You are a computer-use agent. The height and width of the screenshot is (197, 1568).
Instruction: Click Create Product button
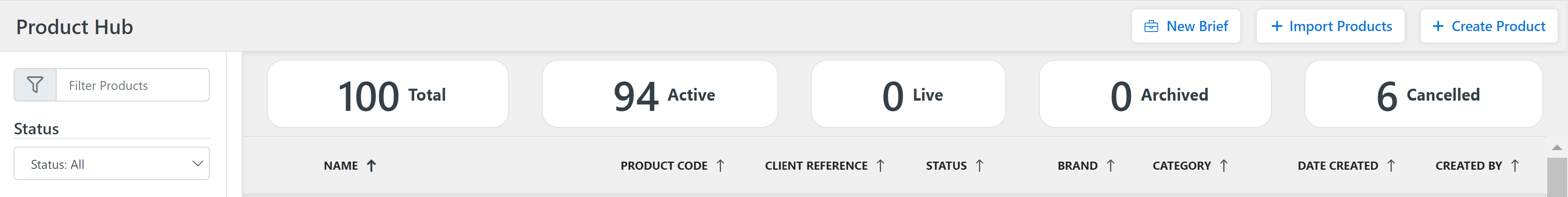pyautogui.click(x=1488, y=26)
